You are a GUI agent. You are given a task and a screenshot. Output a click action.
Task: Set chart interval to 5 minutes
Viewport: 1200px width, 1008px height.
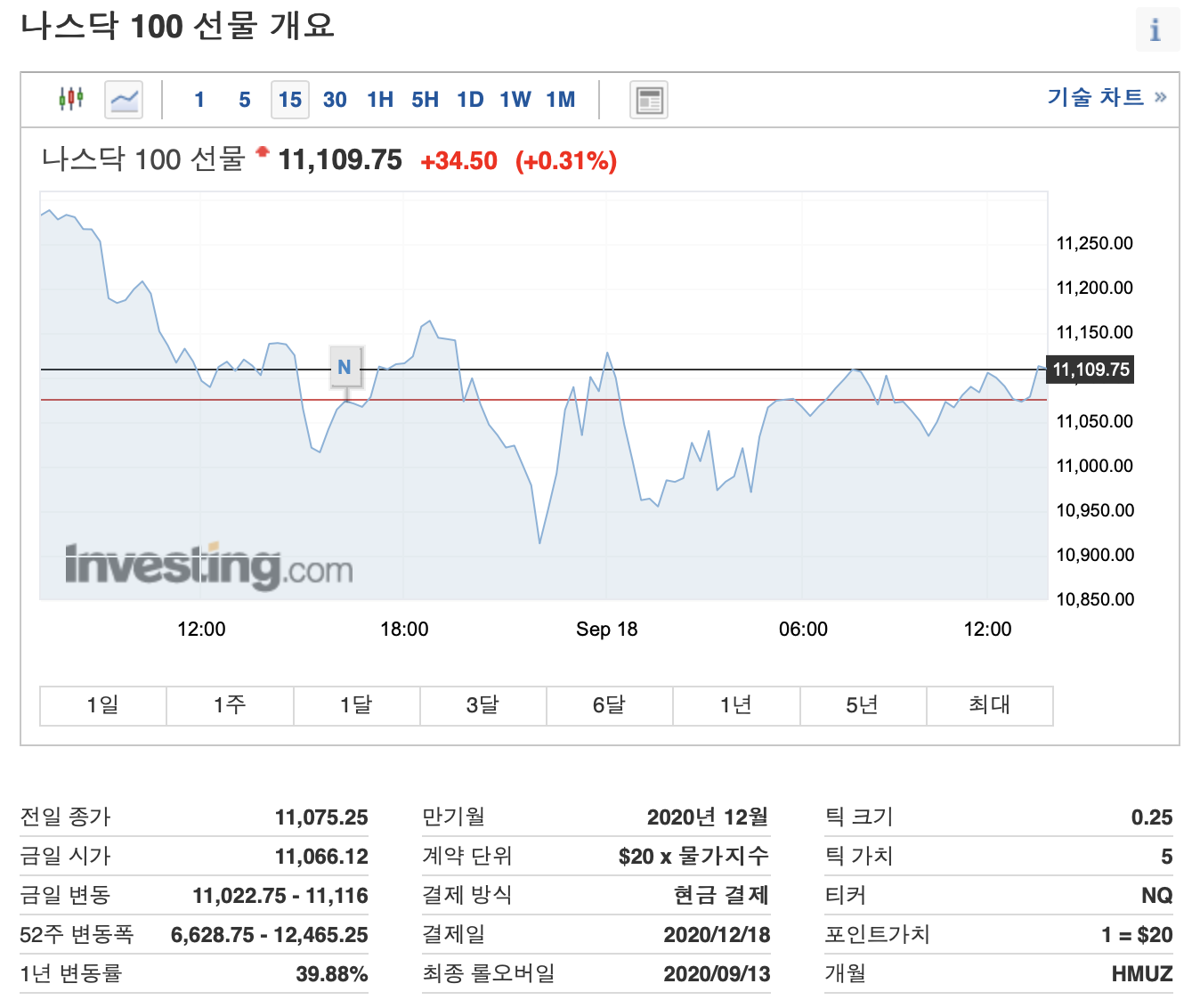click(245, 100)
